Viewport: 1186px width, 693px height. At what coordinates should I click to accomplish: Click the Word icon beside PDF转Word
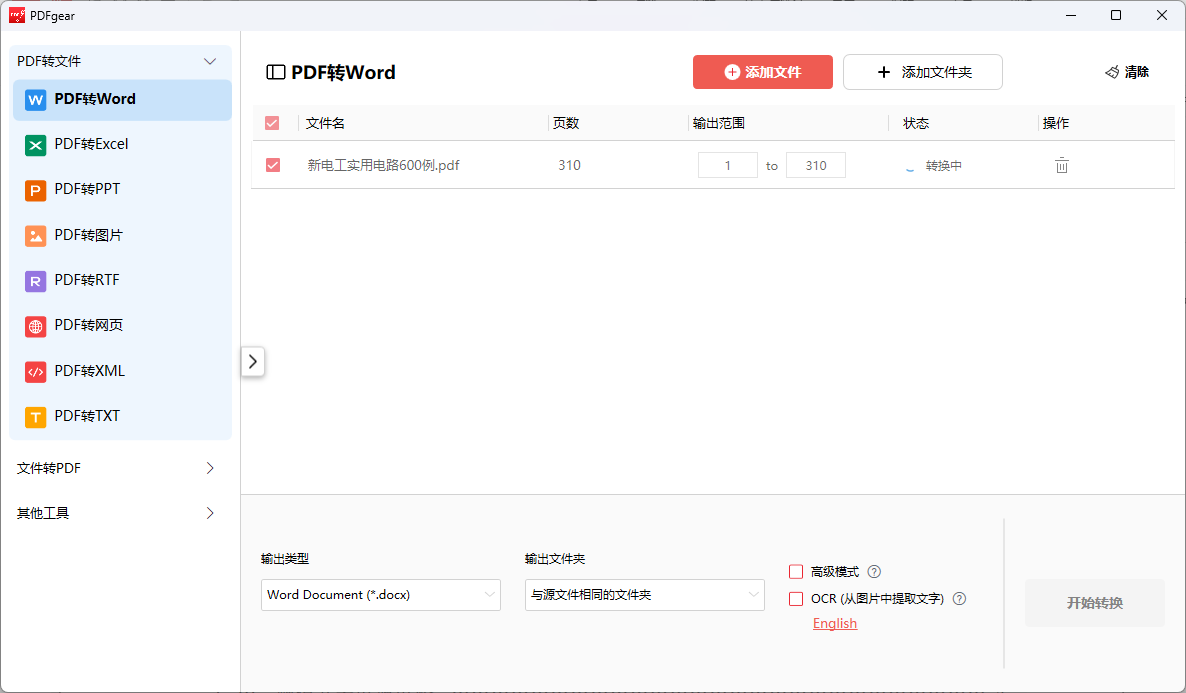pyautogui.click(x=36, y=100)
